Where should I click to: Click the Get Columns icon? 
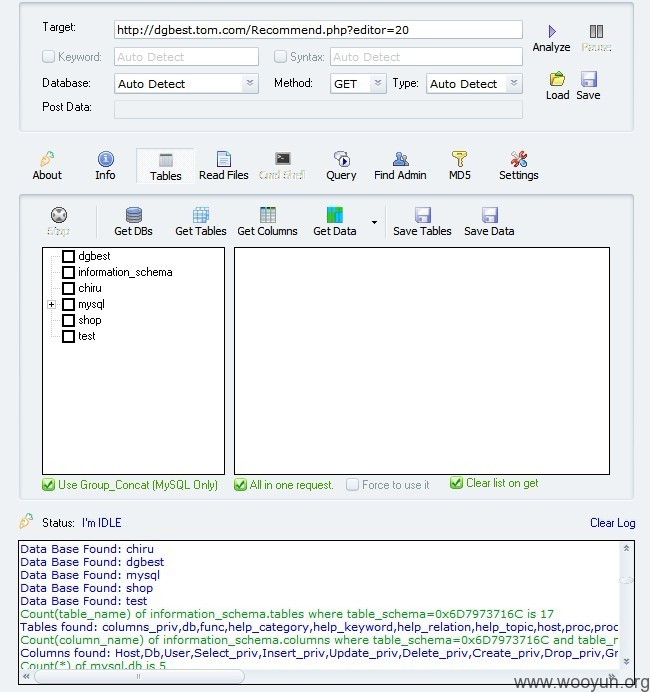tap(268, 215)
